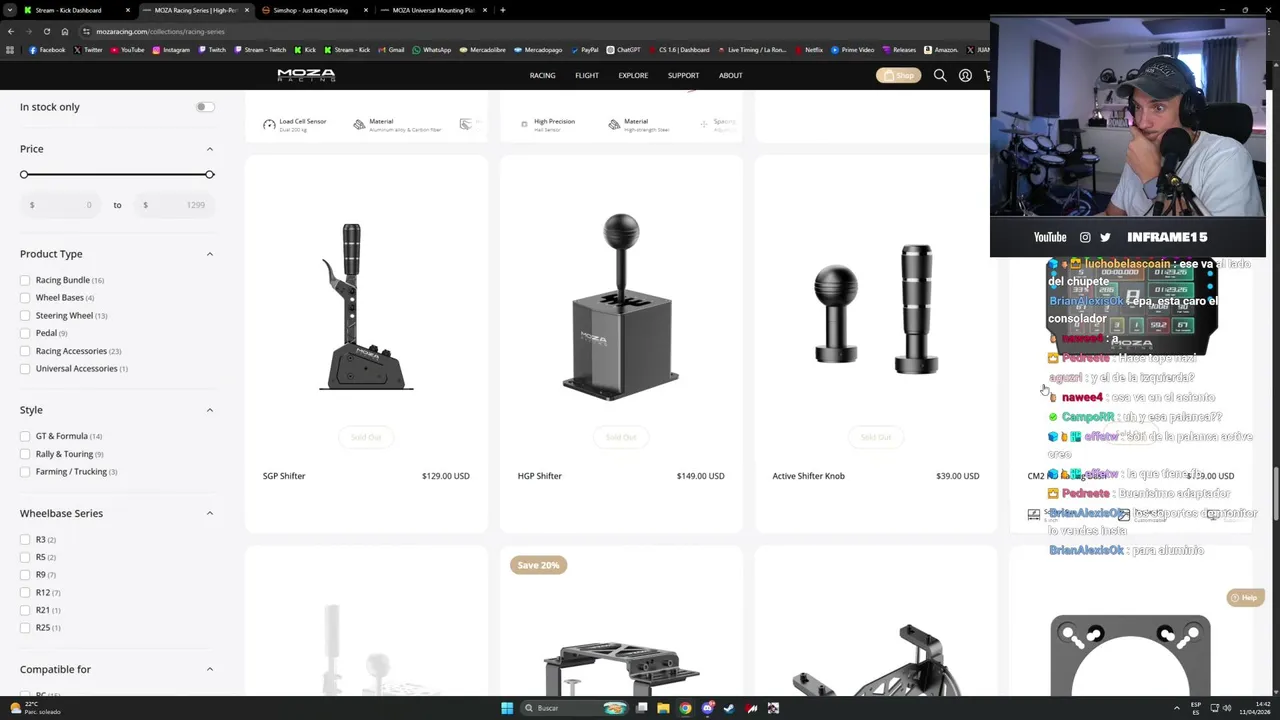Open the apps grid bookmark icon
Image resolution: width=1280 pixels, height=720 pixels.
(x=10, y=50)
